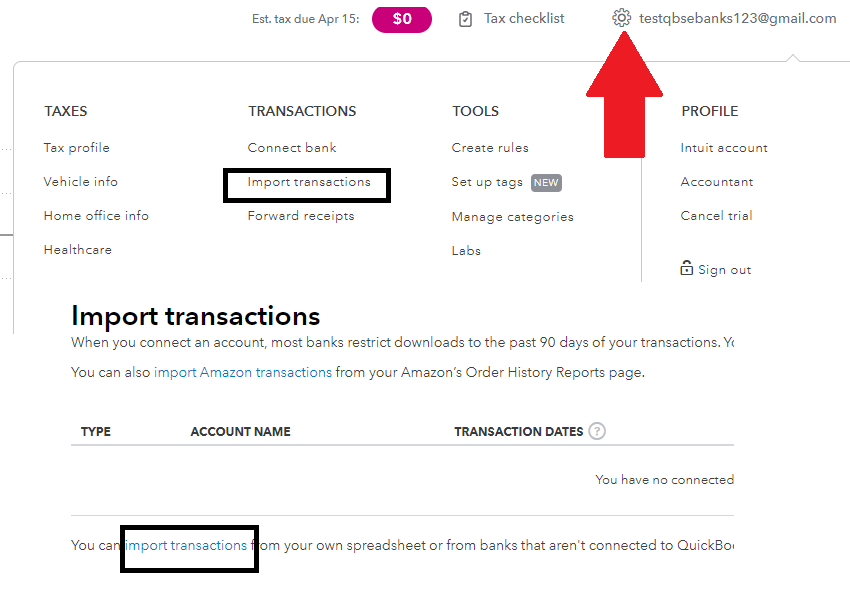This screenshot has width=850, height=593.
Task: Click the $0 estimated tax badge
Action: click(401, 19)
